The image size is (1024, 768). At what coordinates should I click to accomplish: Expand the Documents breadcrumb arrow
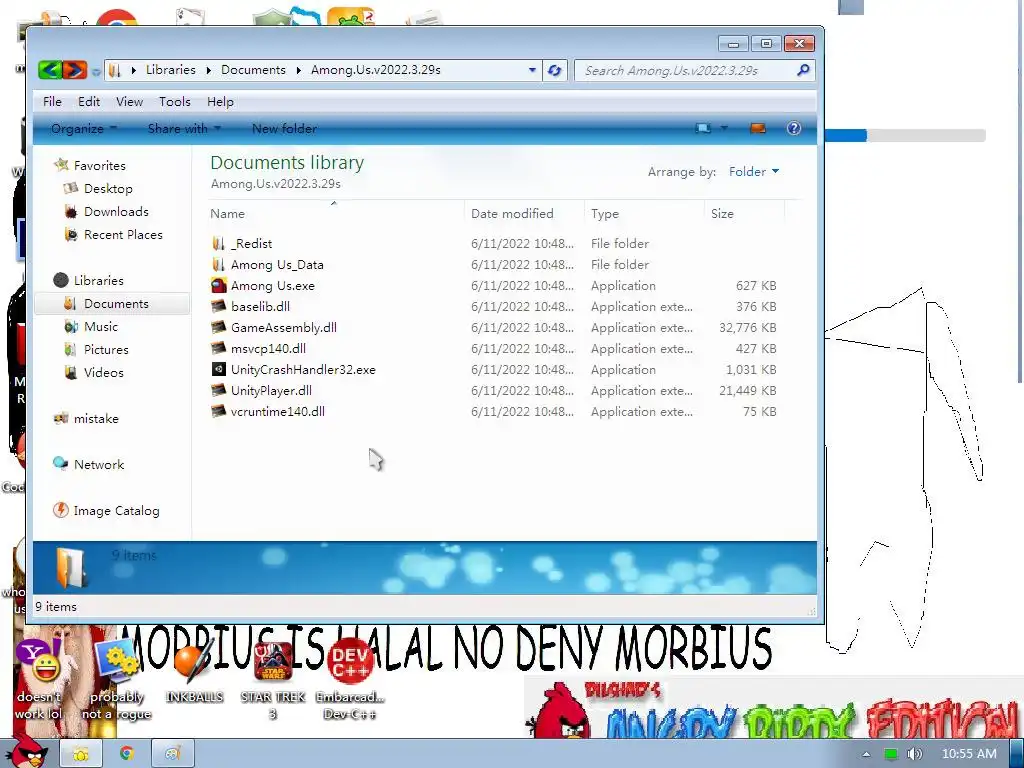pyautogui.click(x=298, y=70)
